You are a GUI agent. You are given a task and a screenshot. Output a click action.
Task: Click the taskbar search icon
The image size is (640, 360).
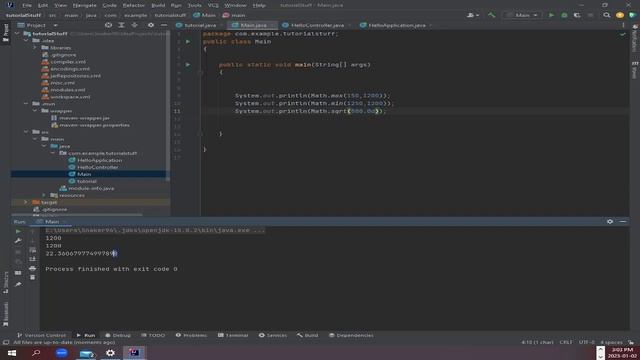pyautogui.click(x=36, y=353)
